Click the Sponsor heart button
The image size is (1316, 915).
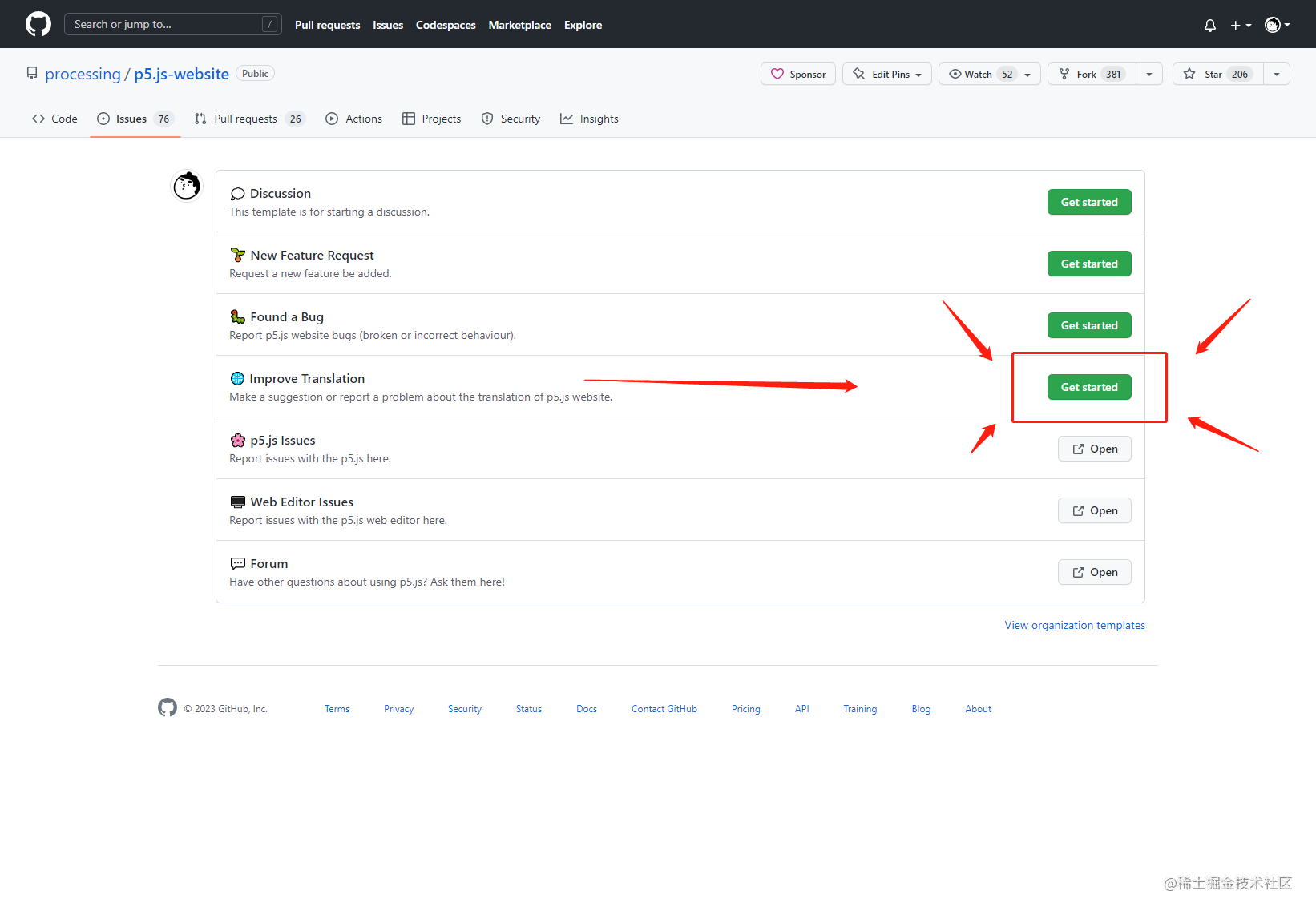[x=798, y=74]
